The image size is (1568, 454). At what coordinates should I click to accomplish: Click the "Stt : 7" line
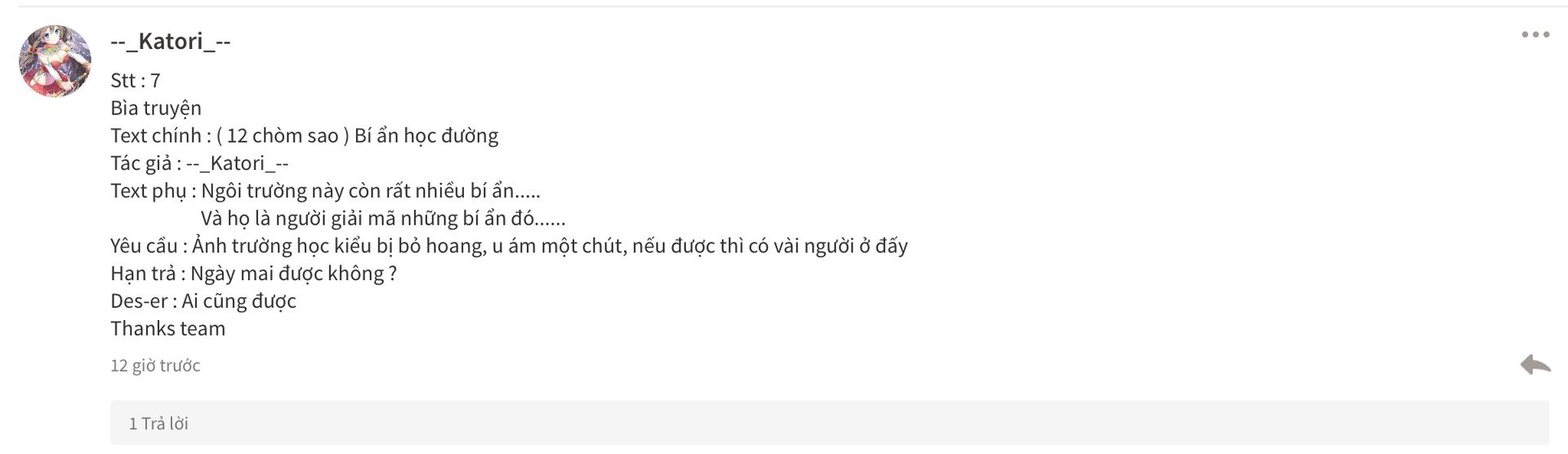pyautogui.click(x=136, y=81)
